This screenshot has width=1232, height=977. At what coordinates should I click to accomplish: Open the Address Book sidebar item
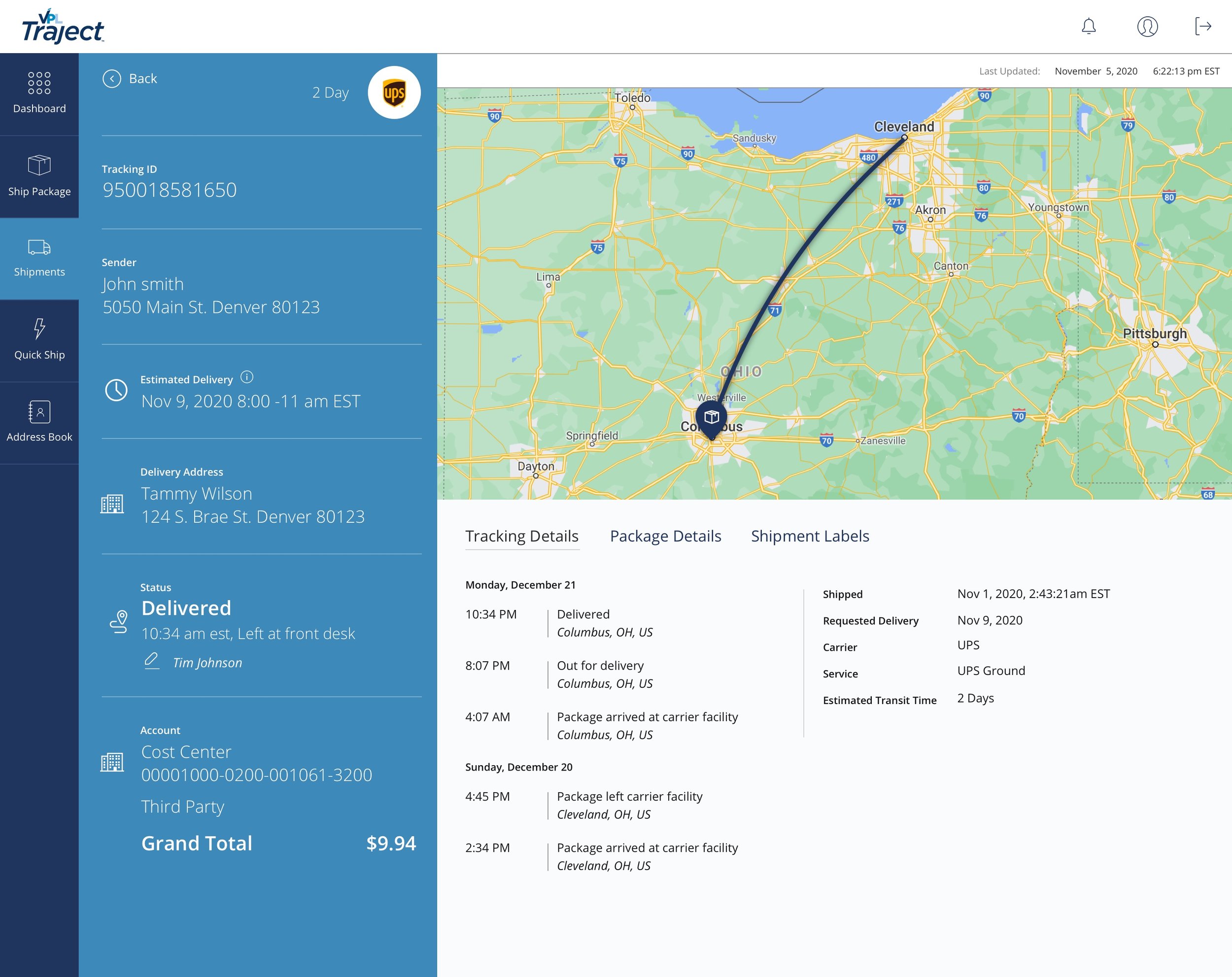39,422
